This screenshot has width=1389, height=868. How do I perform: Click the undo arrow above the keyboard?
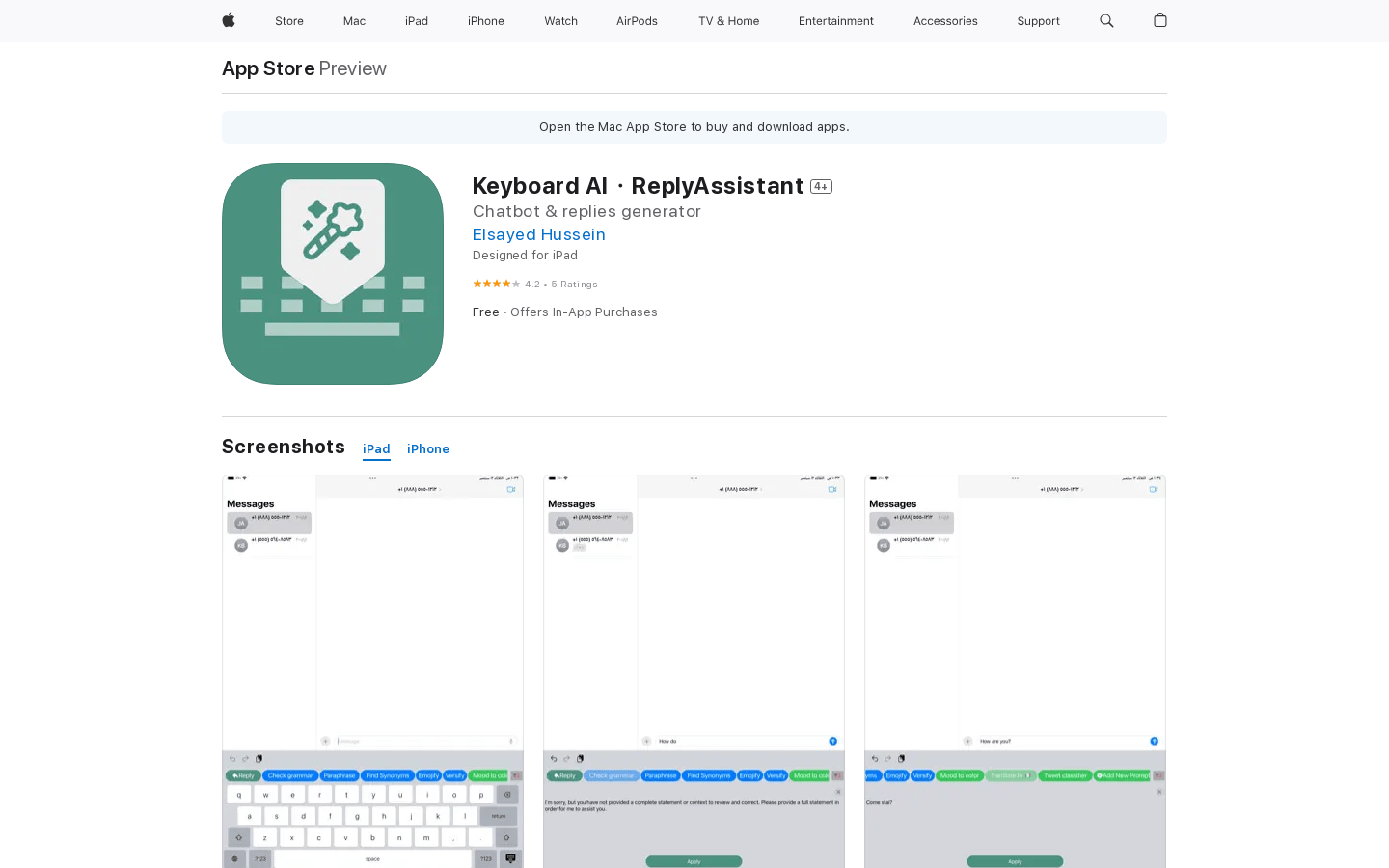coord(232,759)
